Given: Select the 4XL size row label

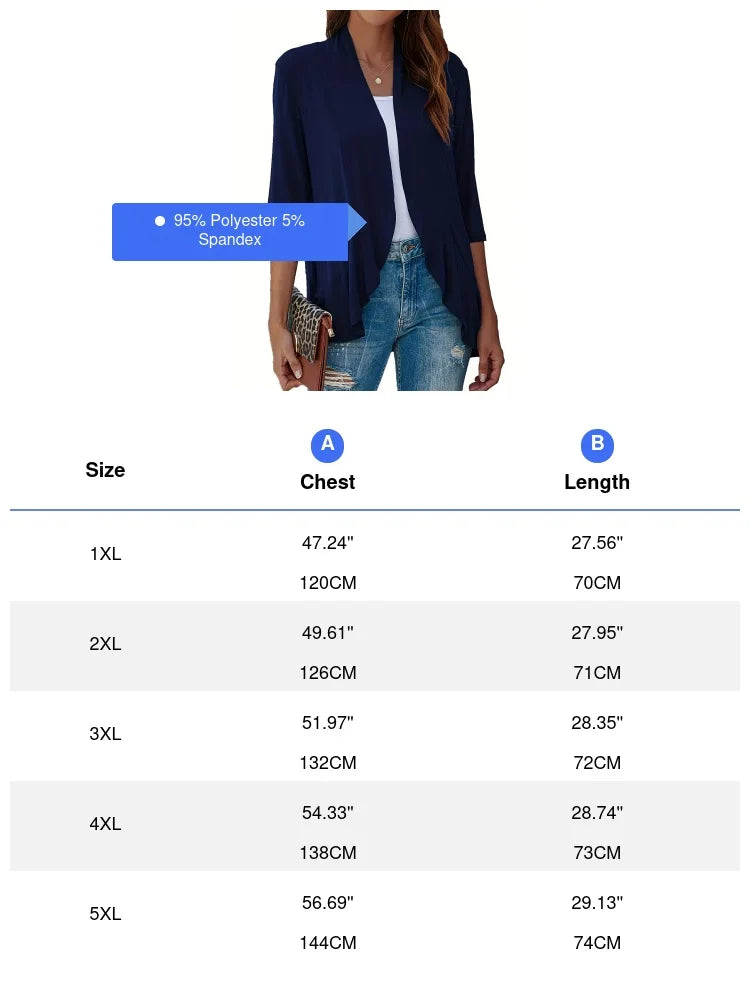Looking at the screenshot, I should click(x=105, y=824).
